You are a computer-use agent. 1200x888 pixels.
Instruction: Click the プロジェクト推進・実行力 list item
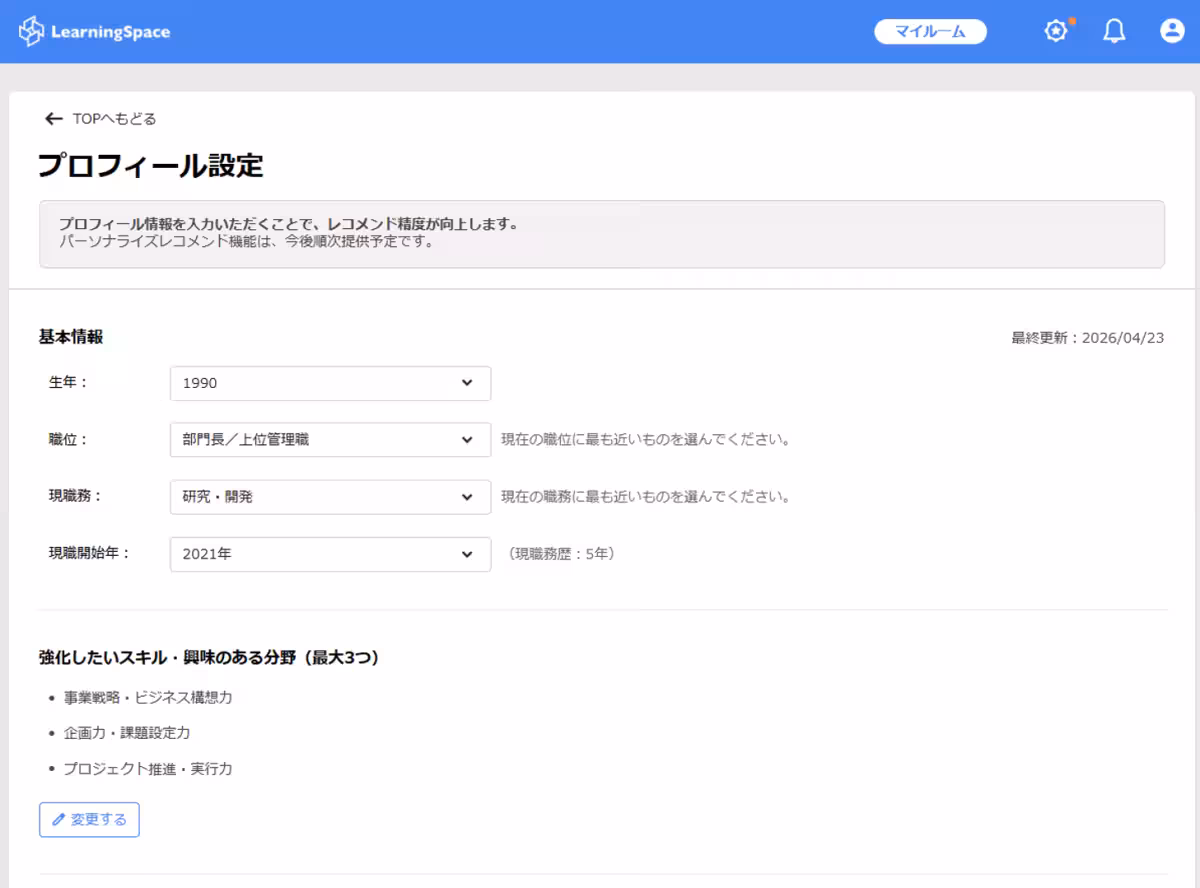click(148, 769)
